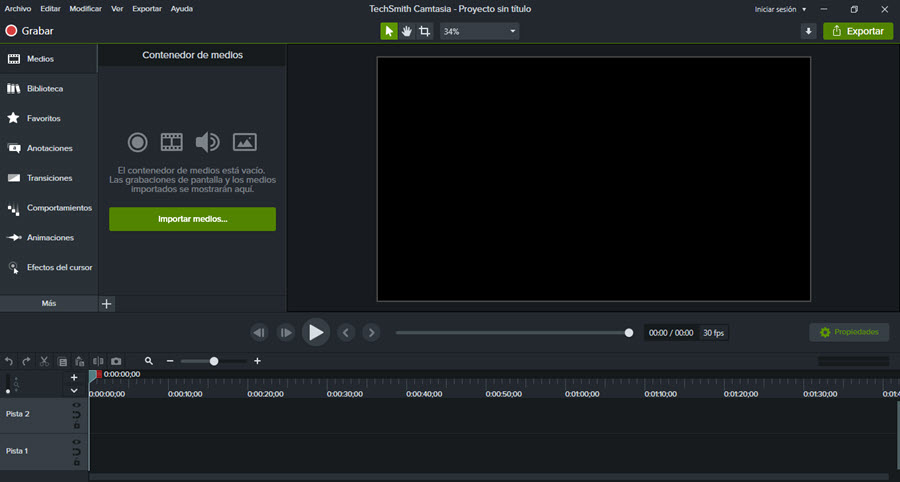
Task: Click the next frame playback button
Action: click(x=286, y=332)
